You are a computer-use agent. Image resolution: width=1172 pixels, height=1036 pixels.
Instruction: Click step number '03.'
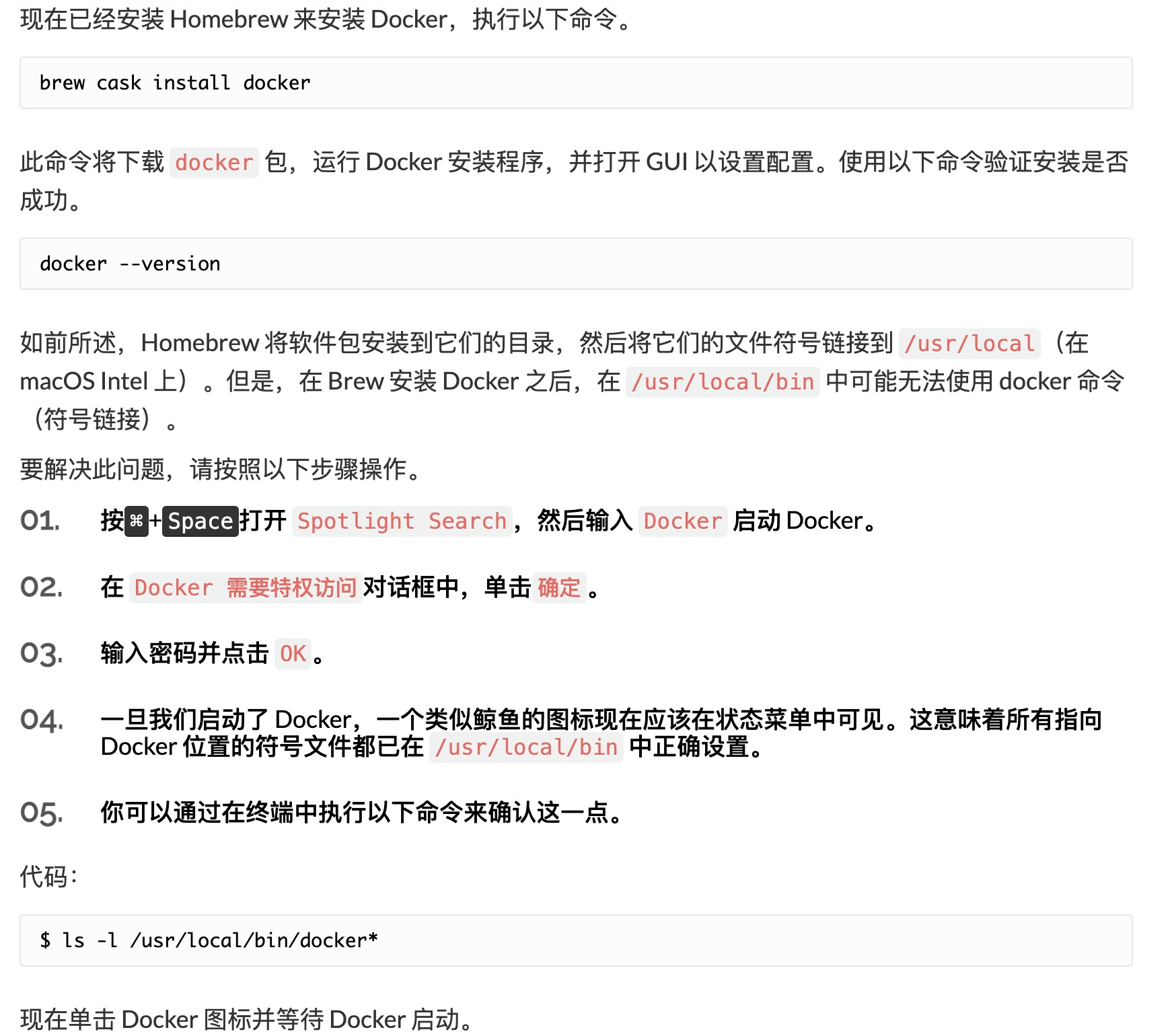41,654
